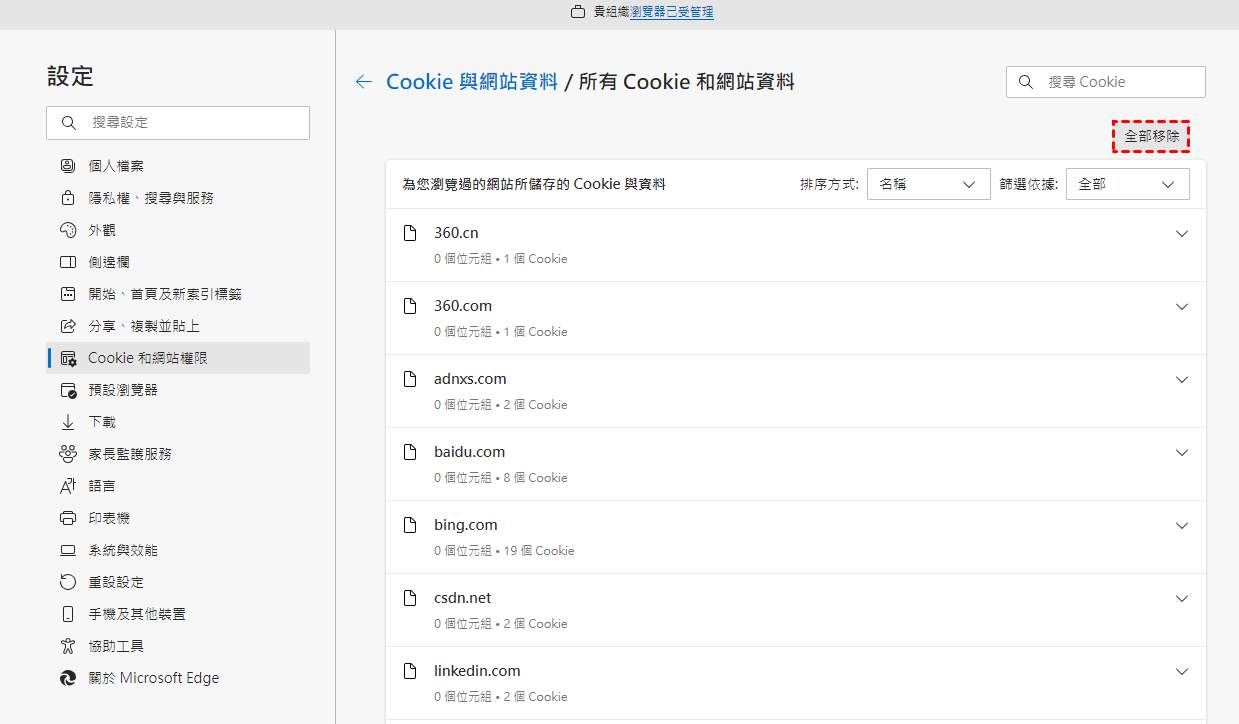Image resolution: width=1239 pixels, height=724 pixels.
Task: Click the "19 個 Cookie" count text
Action: (539, 551)
